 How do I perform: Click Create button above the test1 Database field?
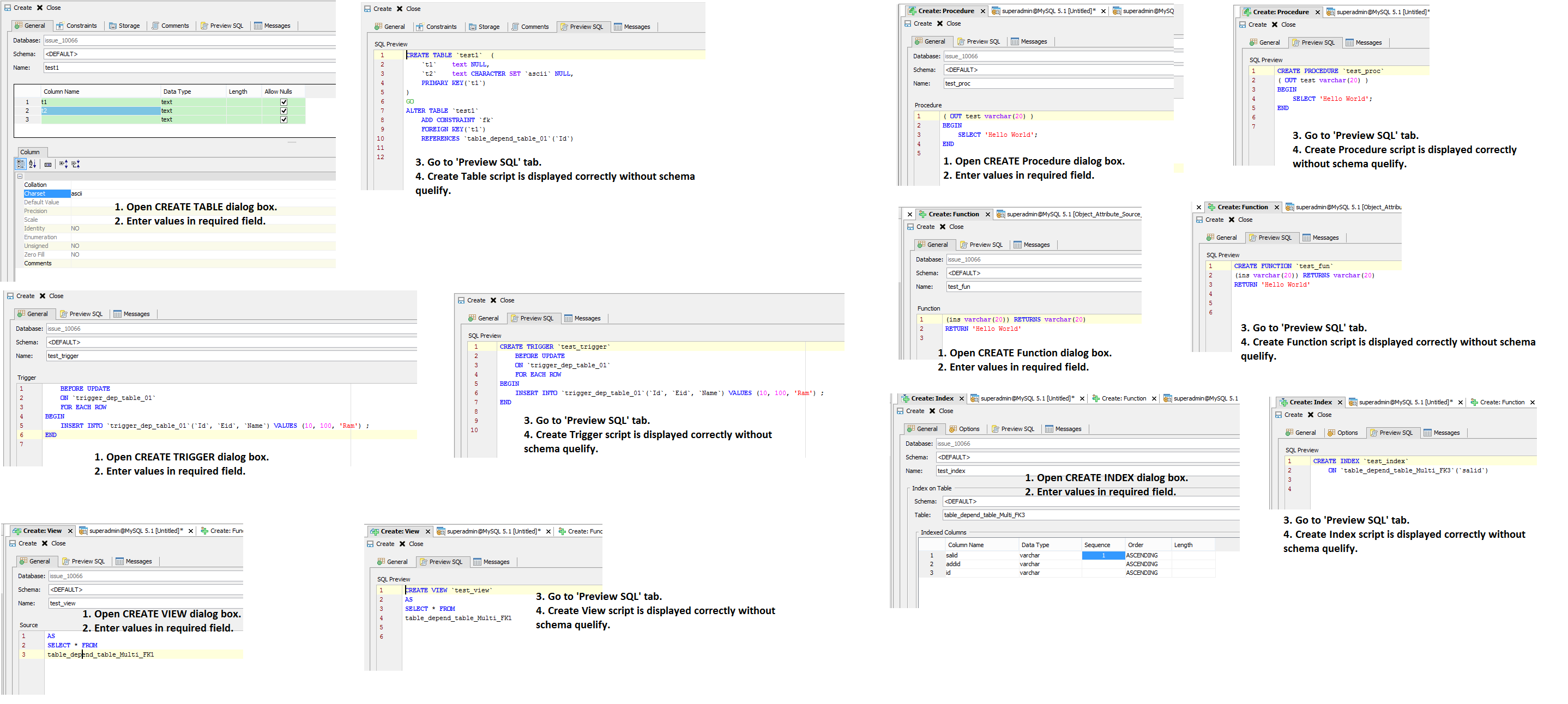tap(17, 8)
